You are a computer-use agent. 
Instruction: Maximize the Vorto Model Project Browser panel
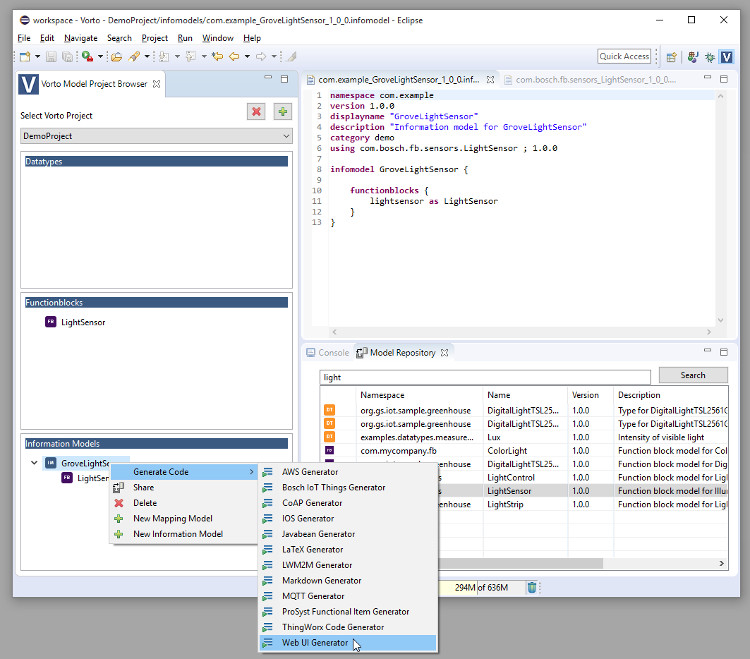coord(284,78)
